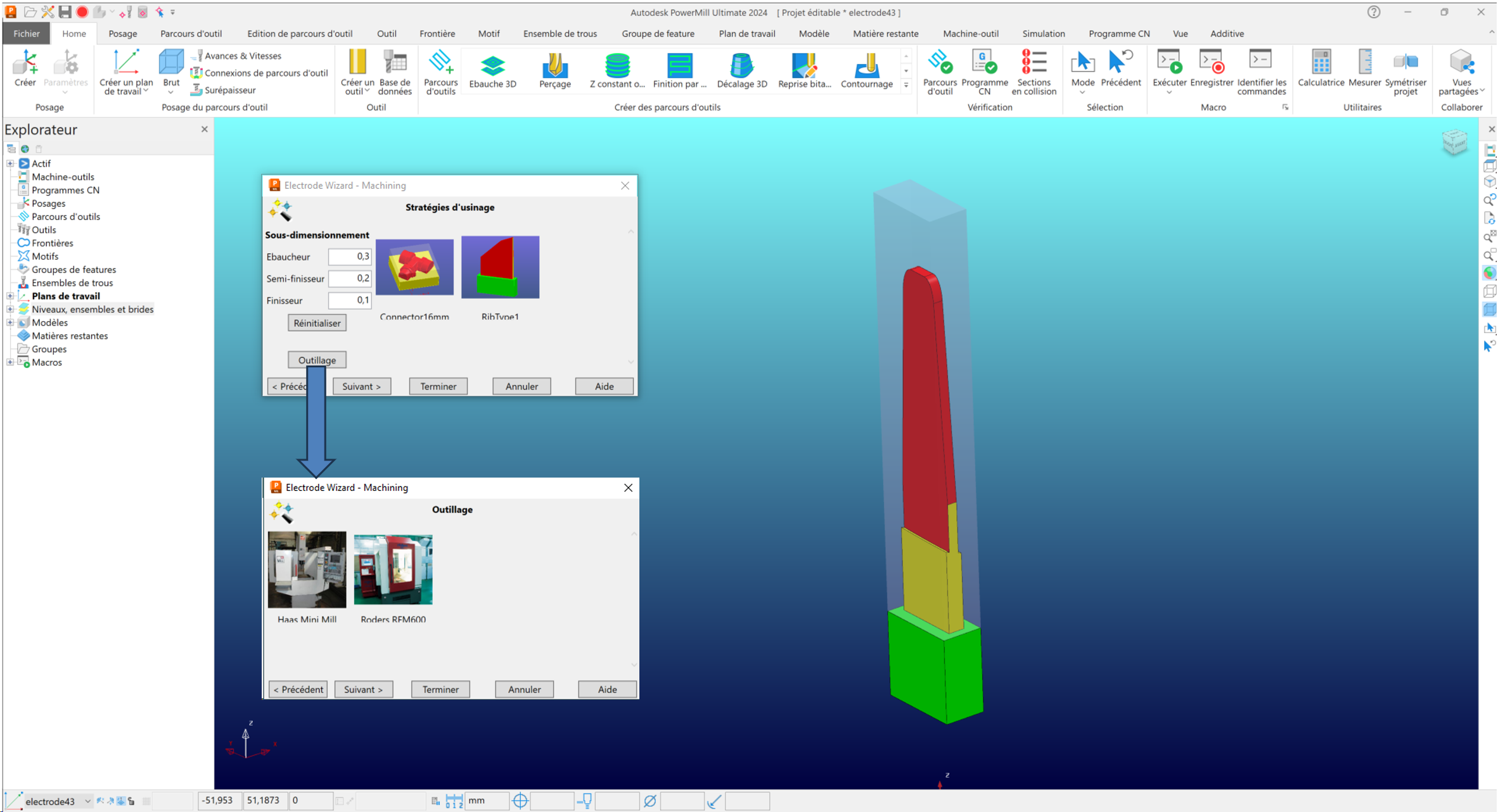Switch to Programme CN tab
The height and width of the screenshot is (812, 1498).
(x=1118, y=34)
